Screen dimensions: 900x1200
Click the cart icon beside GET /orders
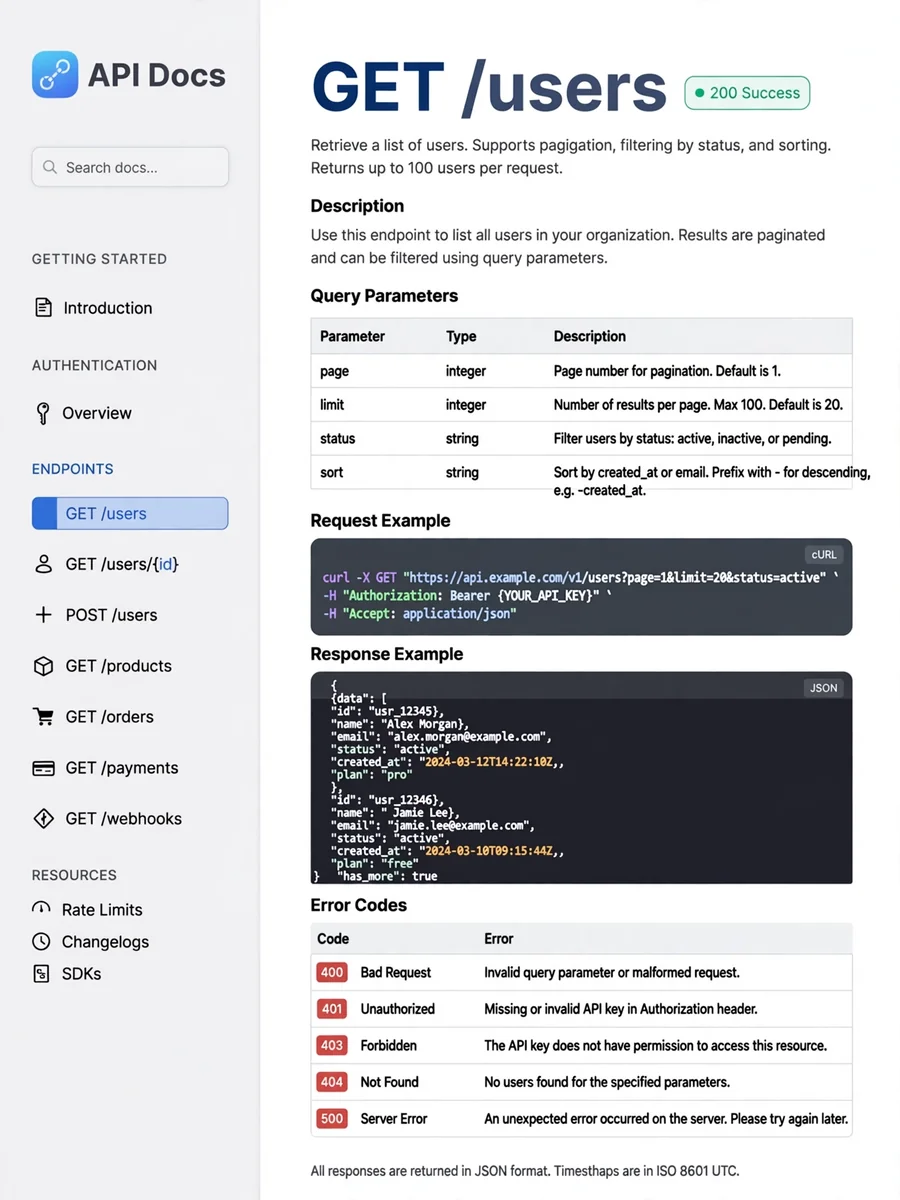click(43, 717)
